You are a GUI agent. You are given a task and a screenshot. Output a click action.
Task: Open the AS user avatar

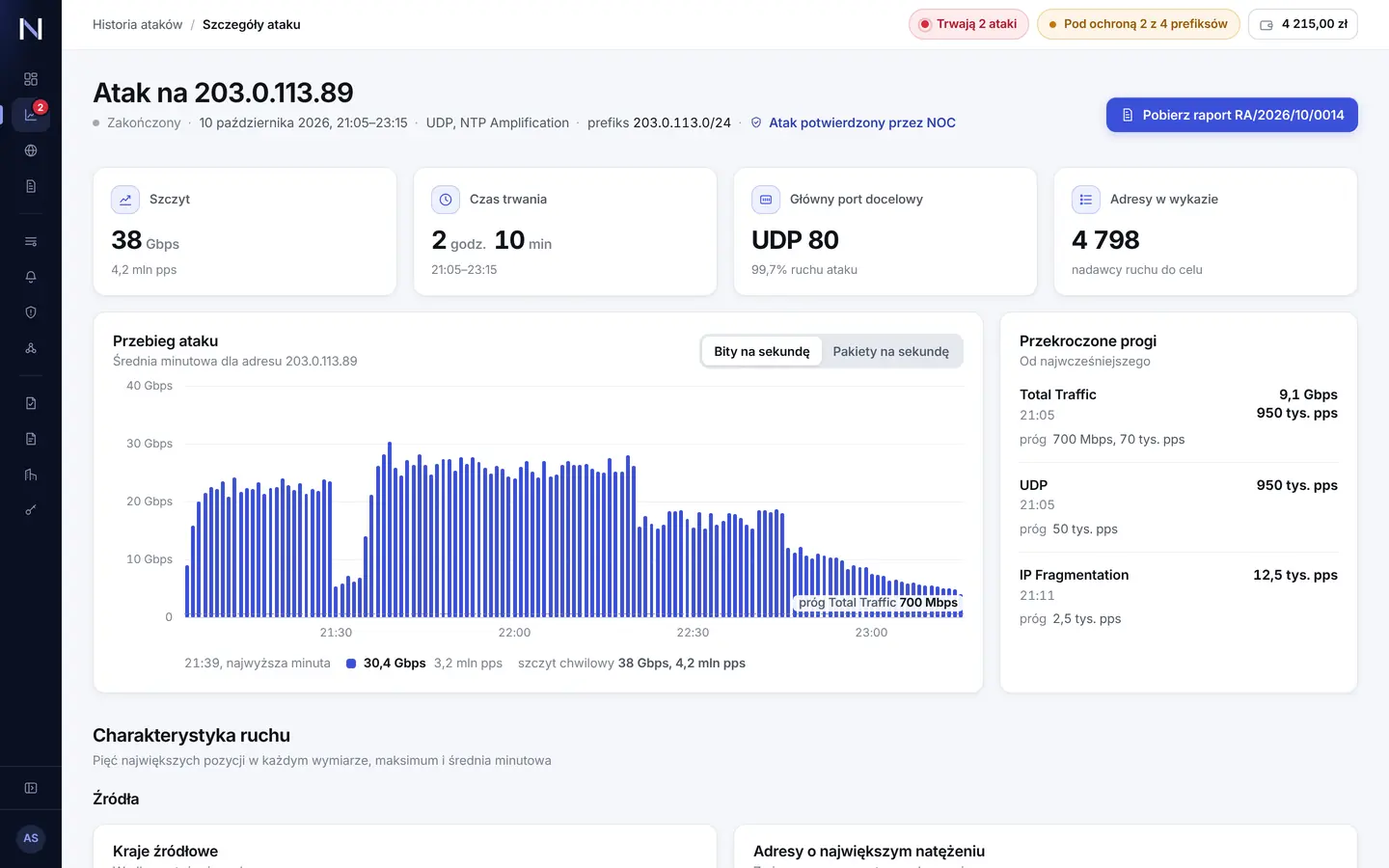point(31,838)
